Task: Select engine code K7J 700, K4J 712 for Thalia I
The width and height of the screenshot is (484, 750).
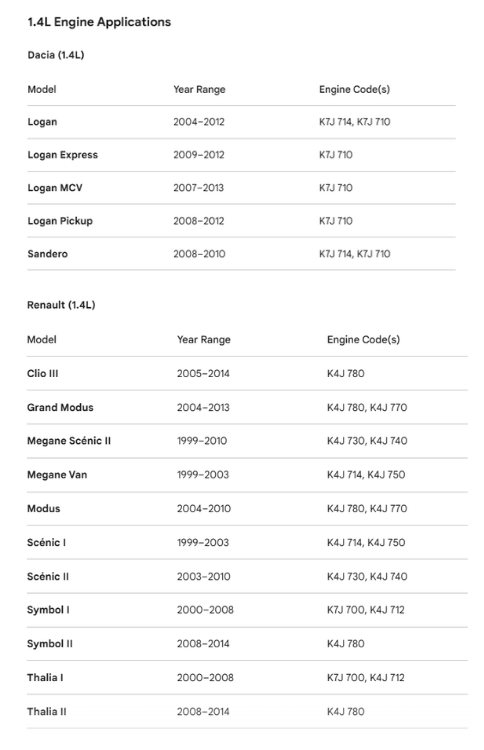Action: click(x=366, y=678)
